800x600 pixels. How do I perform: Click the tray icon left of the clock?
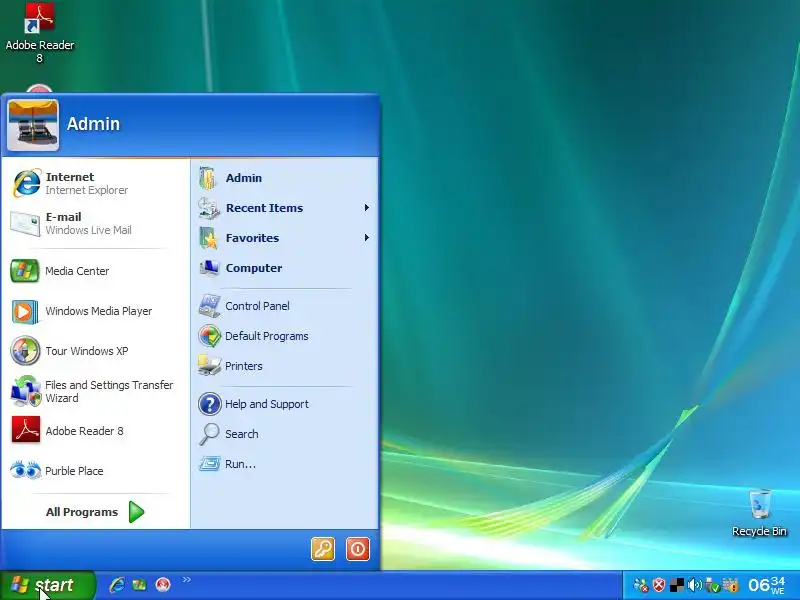click(x=731, y=585)
